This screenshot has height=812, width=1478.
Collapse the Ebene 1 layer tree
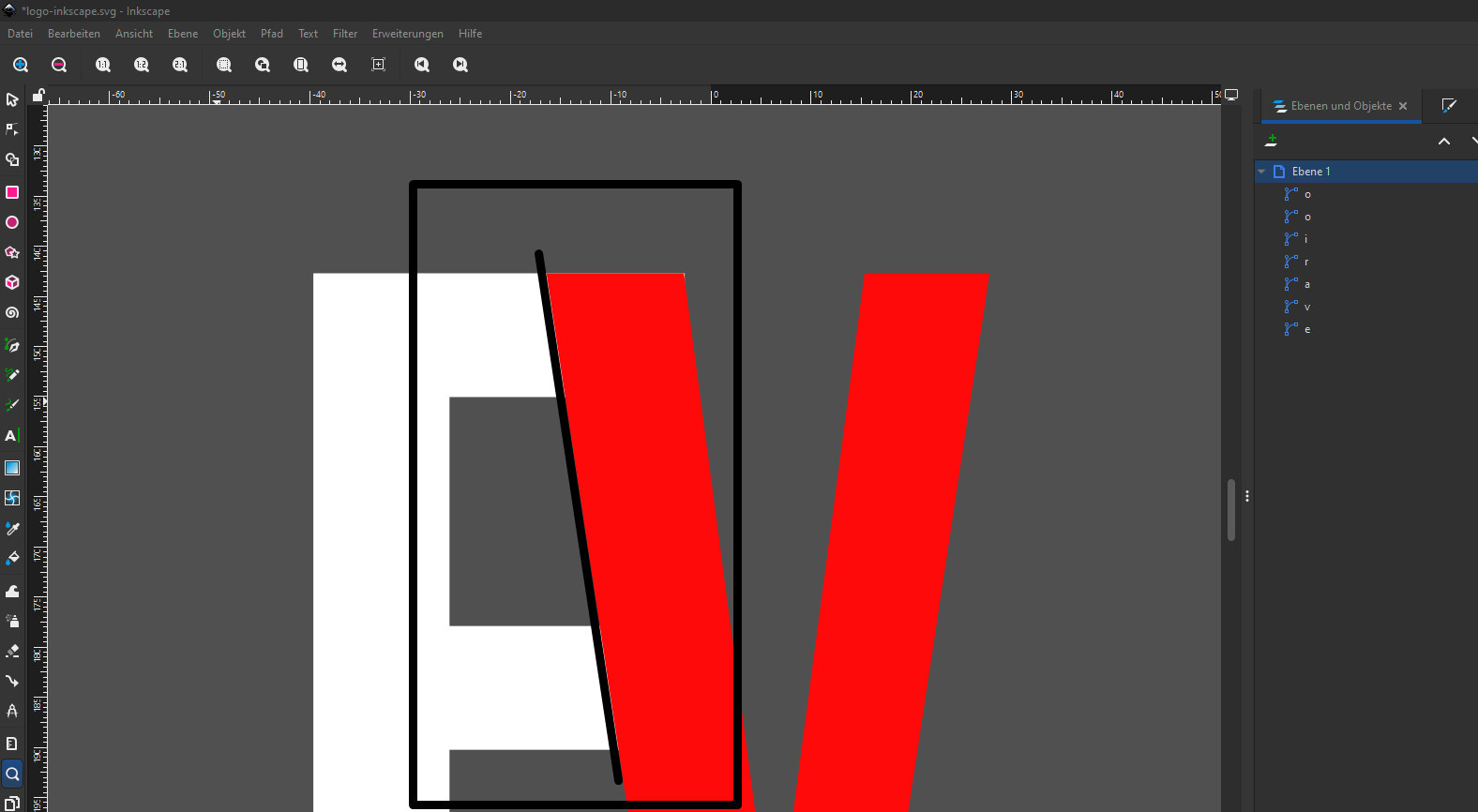1262,172
